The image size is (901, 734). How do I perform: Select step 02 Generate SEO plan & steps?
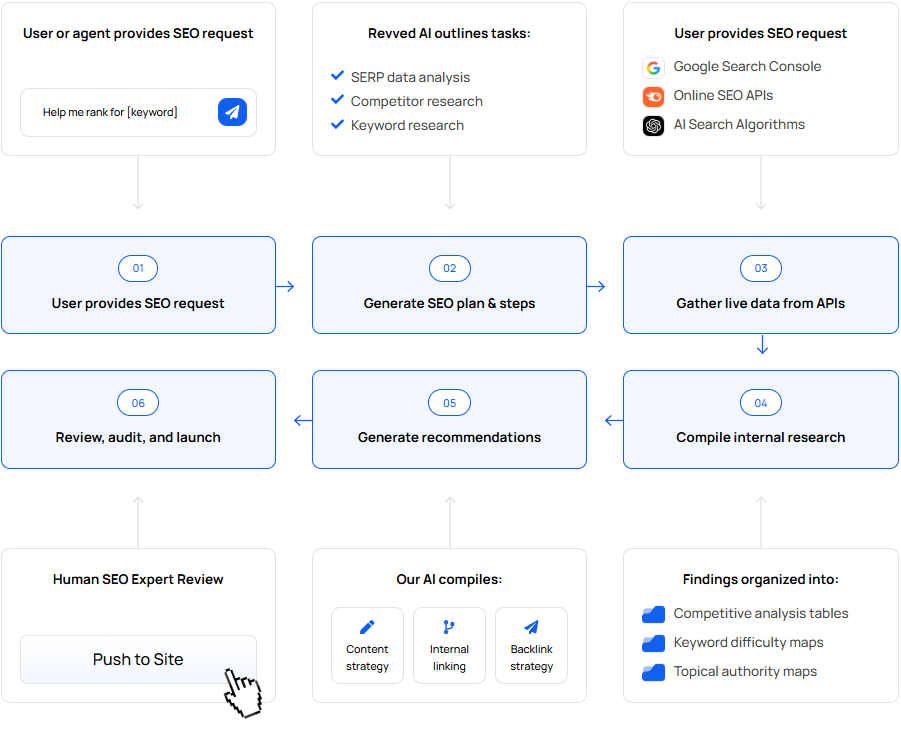pyautogui.click(x=449, y=285)
